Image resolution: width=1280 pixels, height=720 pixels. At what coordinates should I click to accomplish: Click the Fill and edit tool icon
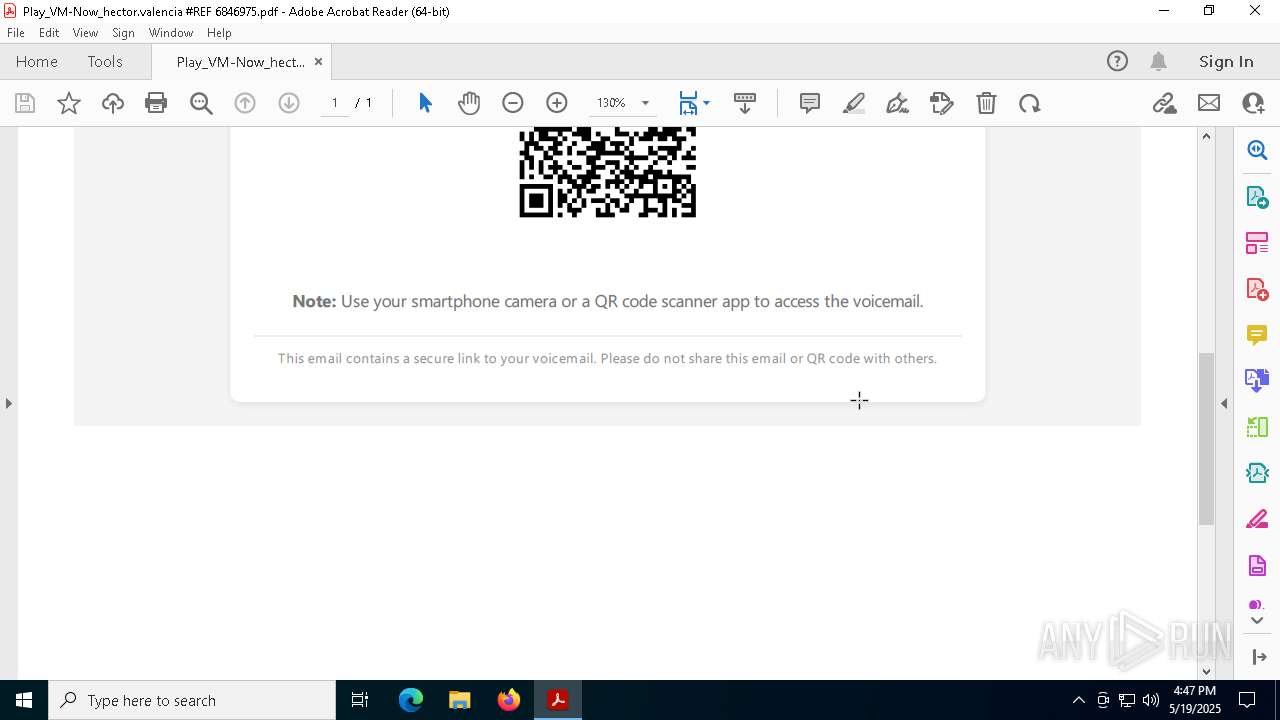point(942,103)
